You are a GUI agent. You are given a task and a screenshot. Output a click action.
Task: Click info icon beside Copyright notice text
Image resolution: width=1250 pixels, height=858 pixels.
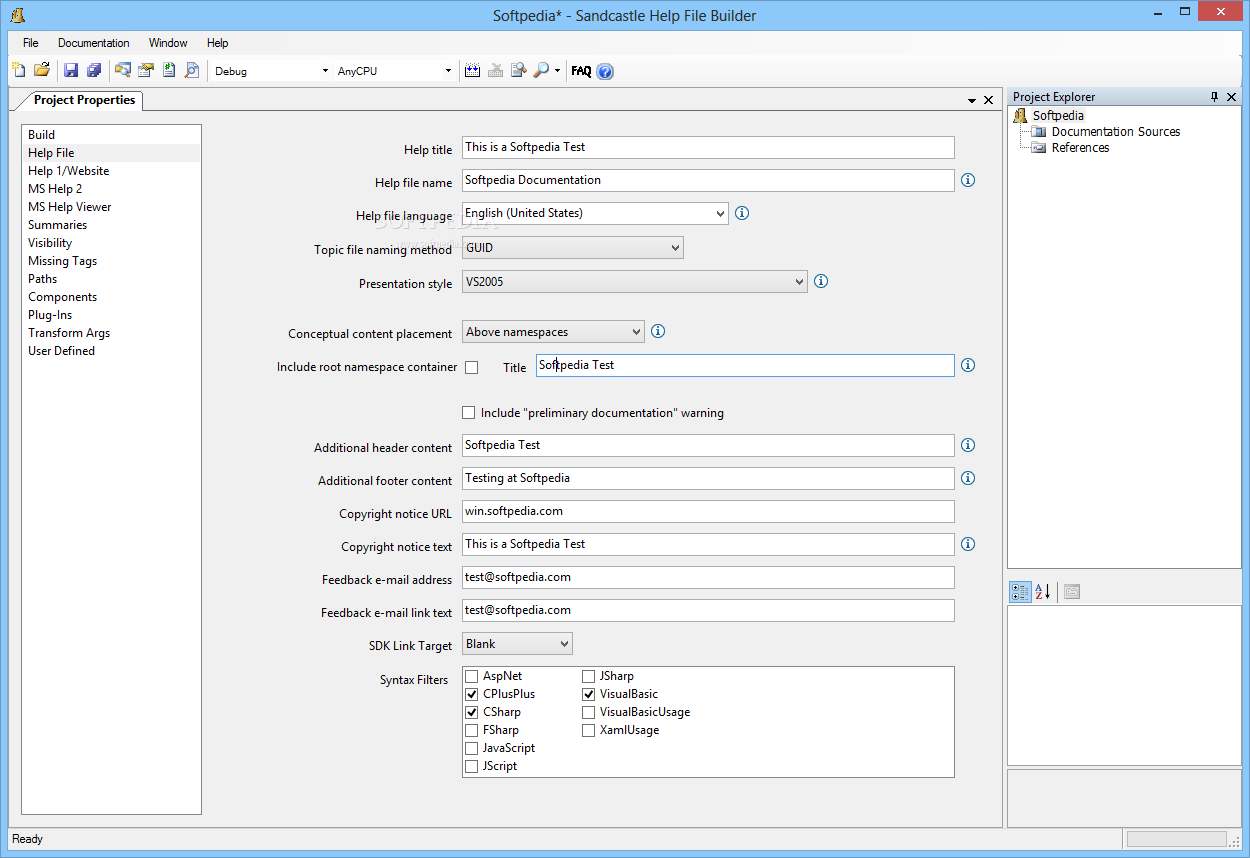click(968, 544)
